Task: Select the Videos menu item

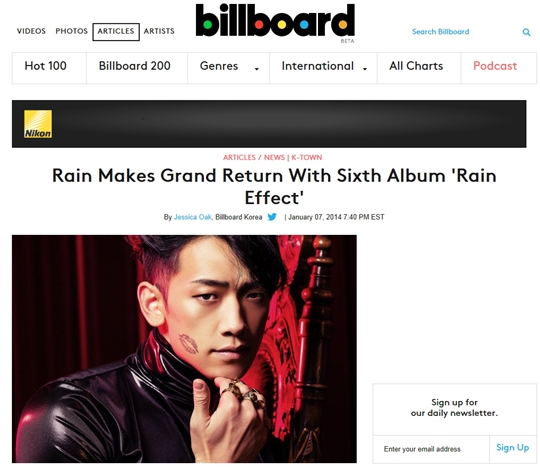Action: coord(31,31)
